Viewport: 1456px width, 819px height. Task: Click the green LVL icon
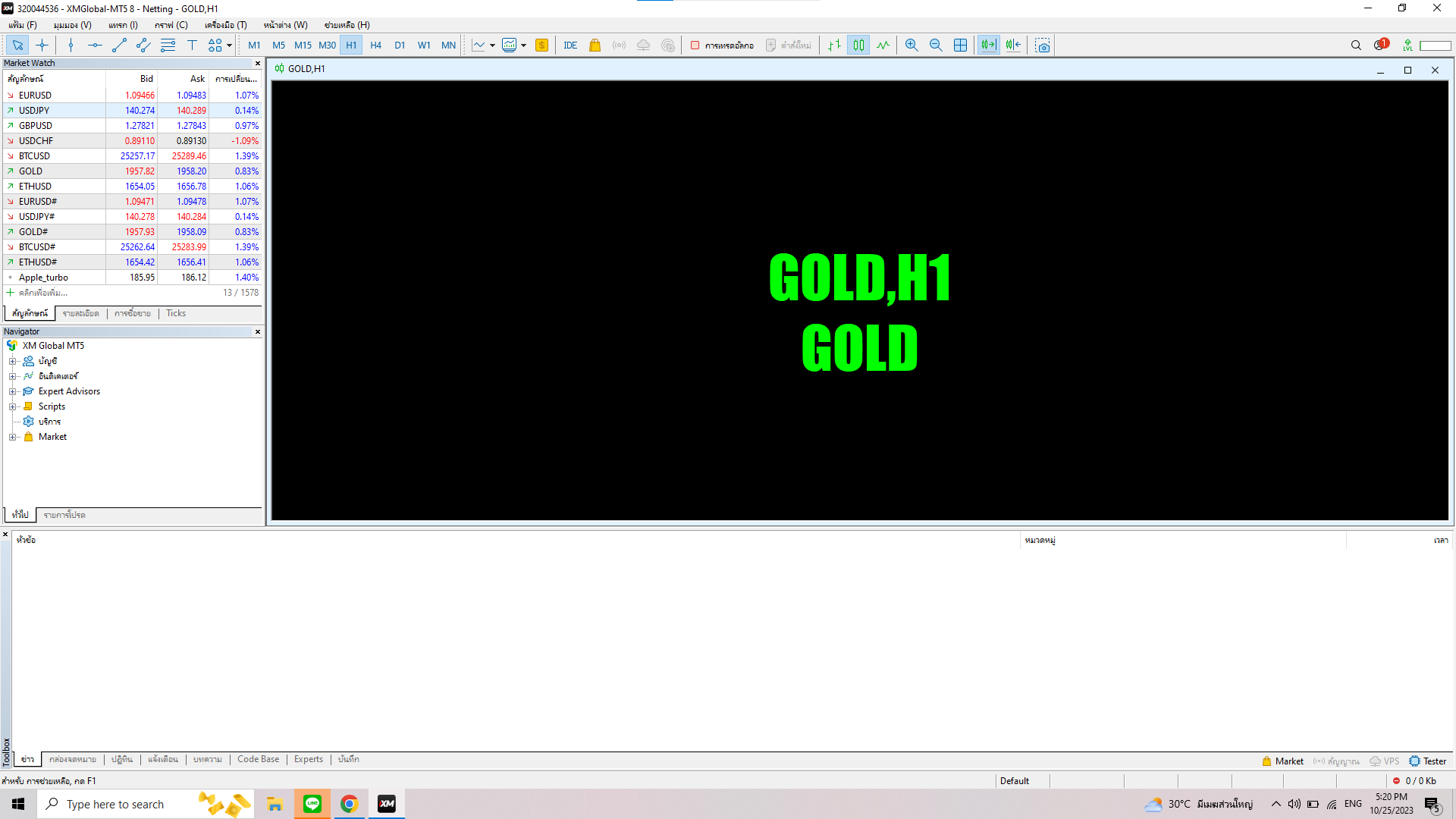pyautogui.click(x=1407, y=45)
